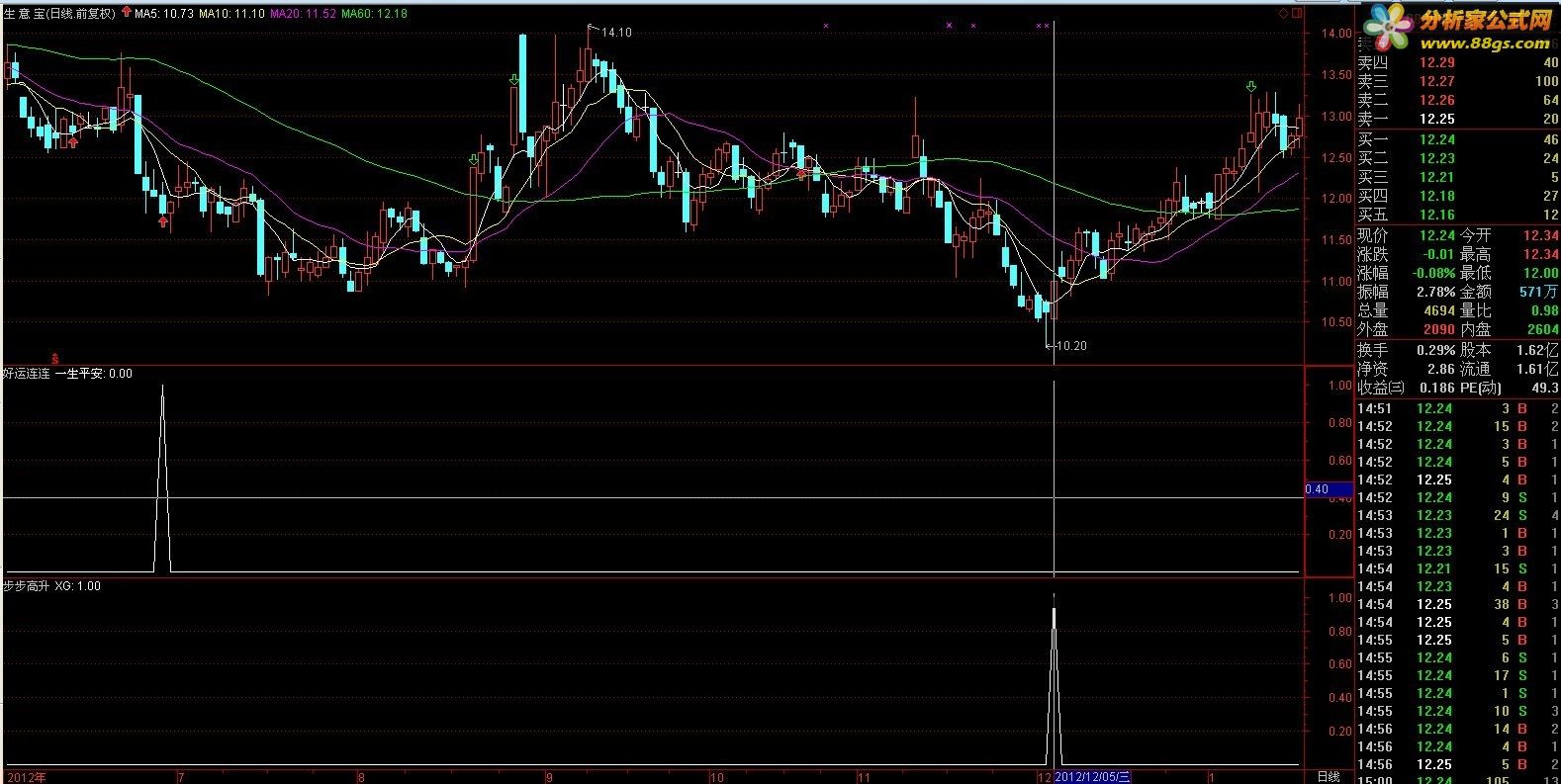Select the 买三 12.21 order row
Viewport: 1561px width, 784px height.
[1458, 177]
